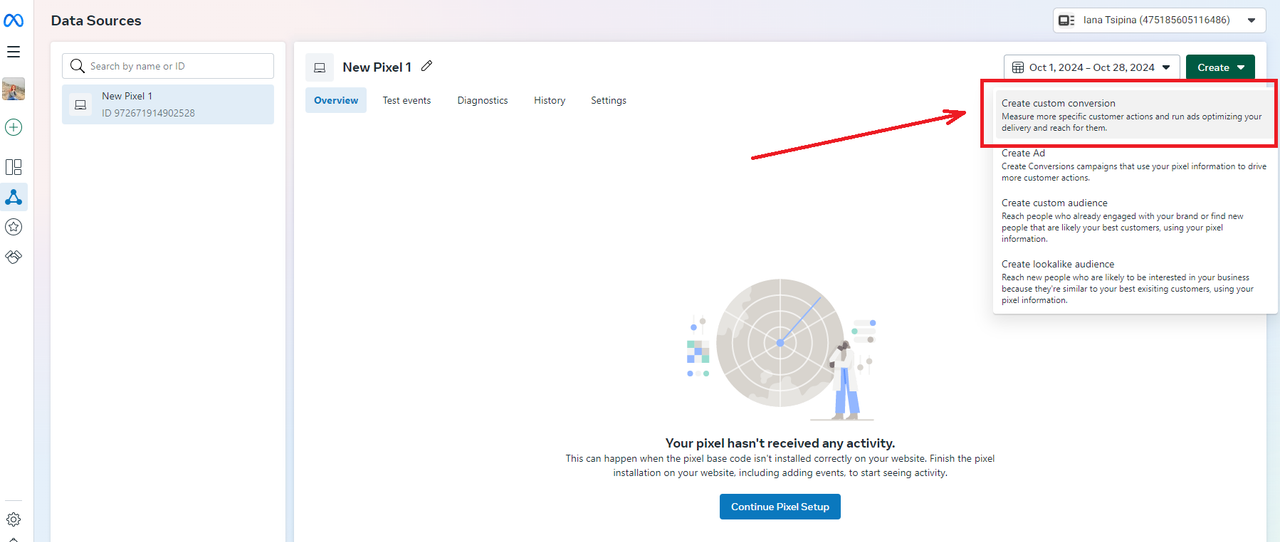Switch to Test events tab

point(407,100)
